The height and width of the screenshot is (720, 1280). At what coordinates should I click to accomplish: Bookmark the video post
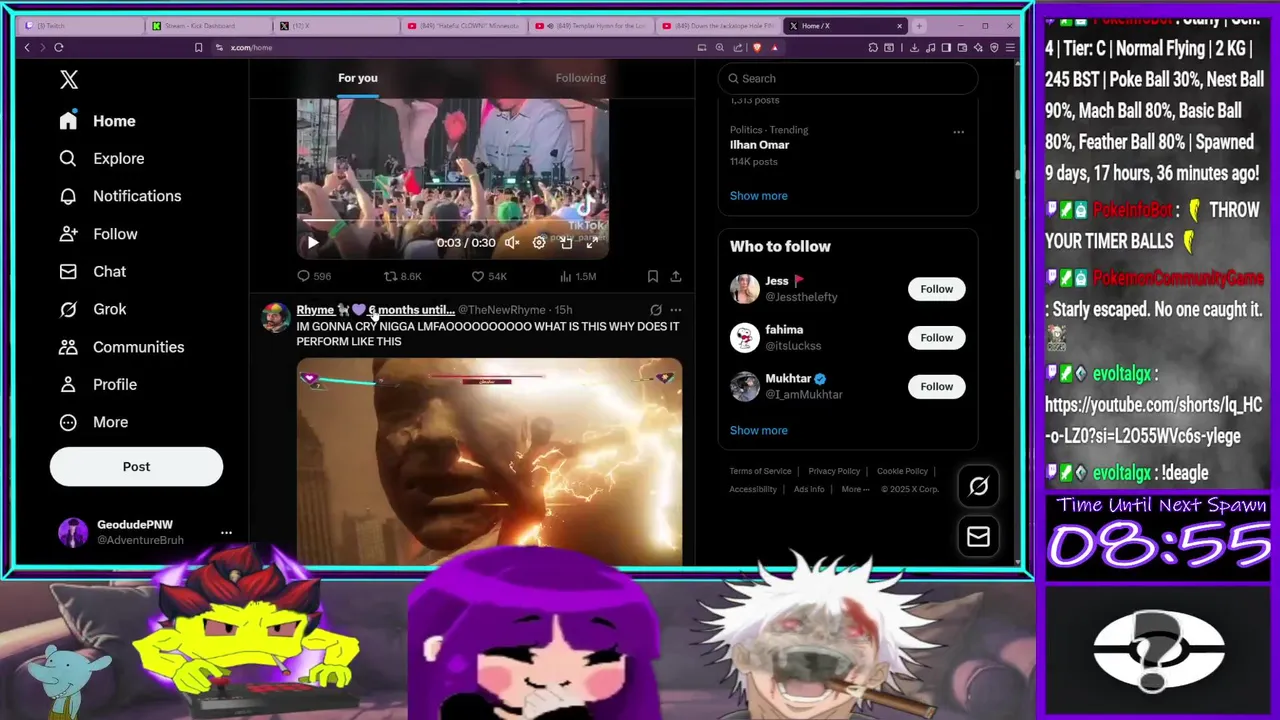click(652, 276)
